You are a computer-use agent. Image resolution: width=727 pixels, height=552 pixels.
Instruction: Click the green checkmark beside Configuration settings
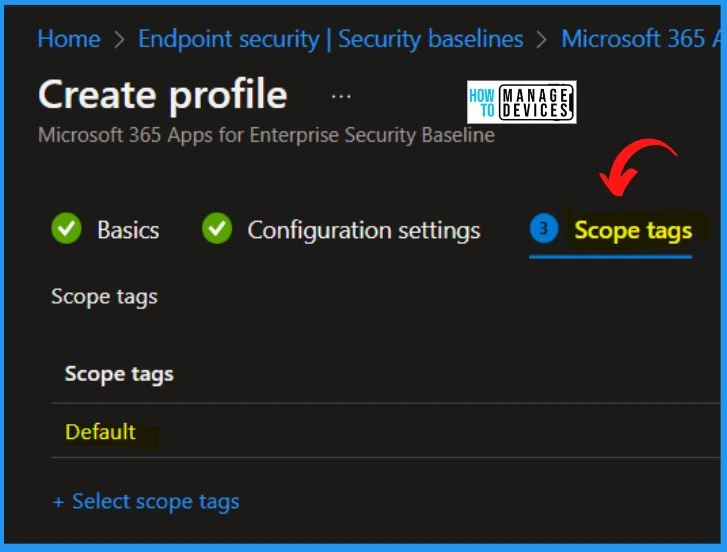217,228
